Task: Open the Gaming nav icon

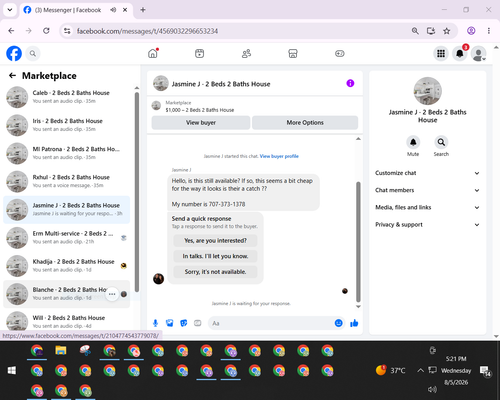Action: [340, 53]
